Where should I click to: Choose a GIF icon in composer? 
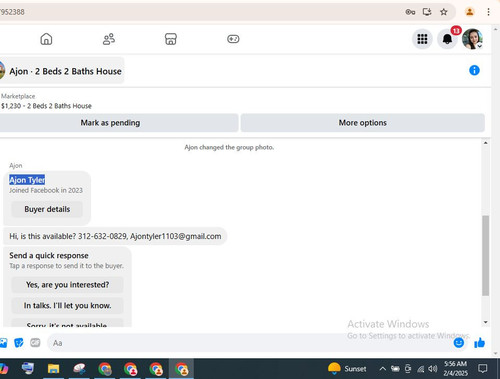click(35, 343)
